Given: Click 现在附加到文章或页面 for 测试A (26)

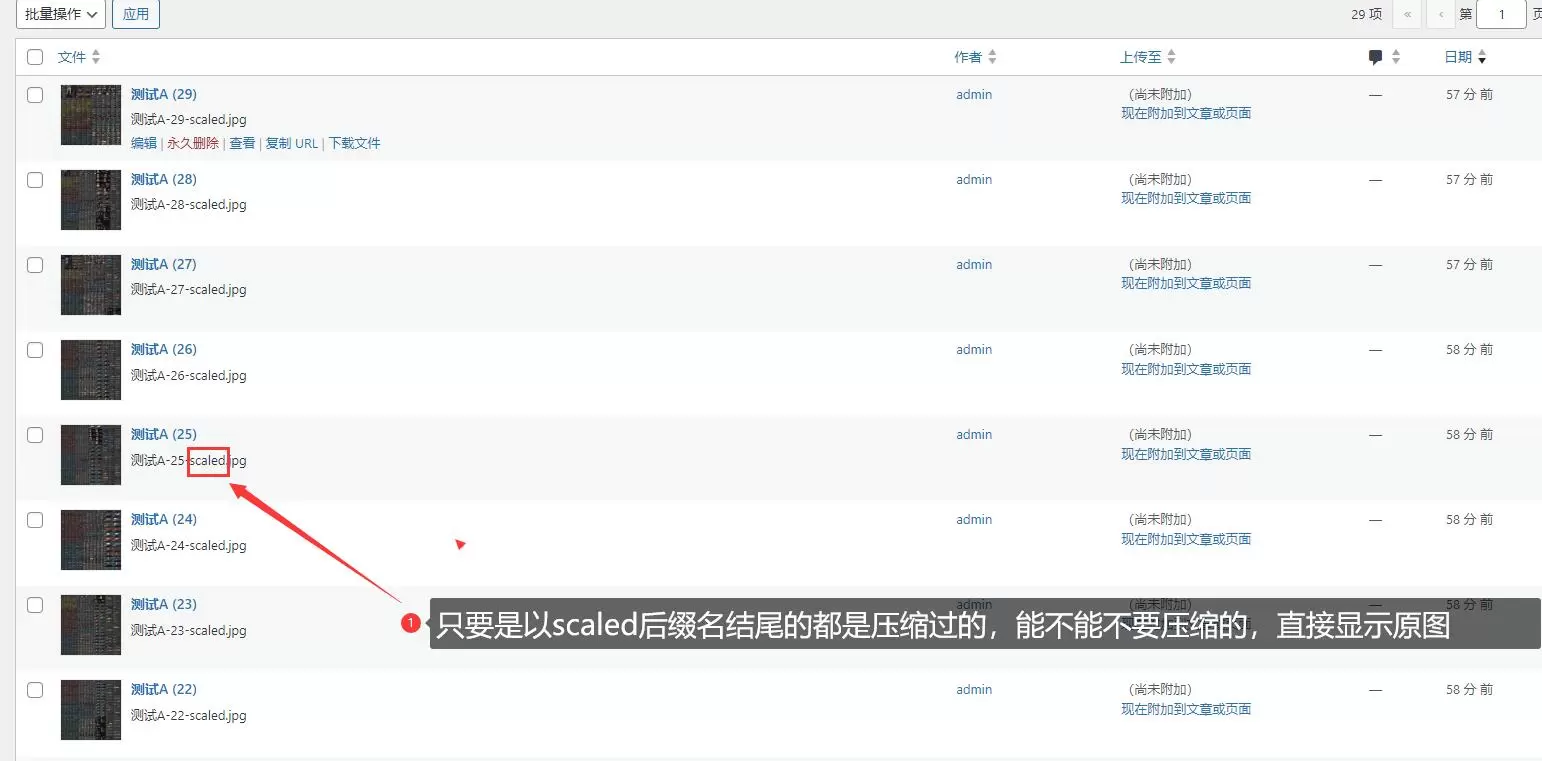Looking at the screenshot, I should tap(1186, 369).
